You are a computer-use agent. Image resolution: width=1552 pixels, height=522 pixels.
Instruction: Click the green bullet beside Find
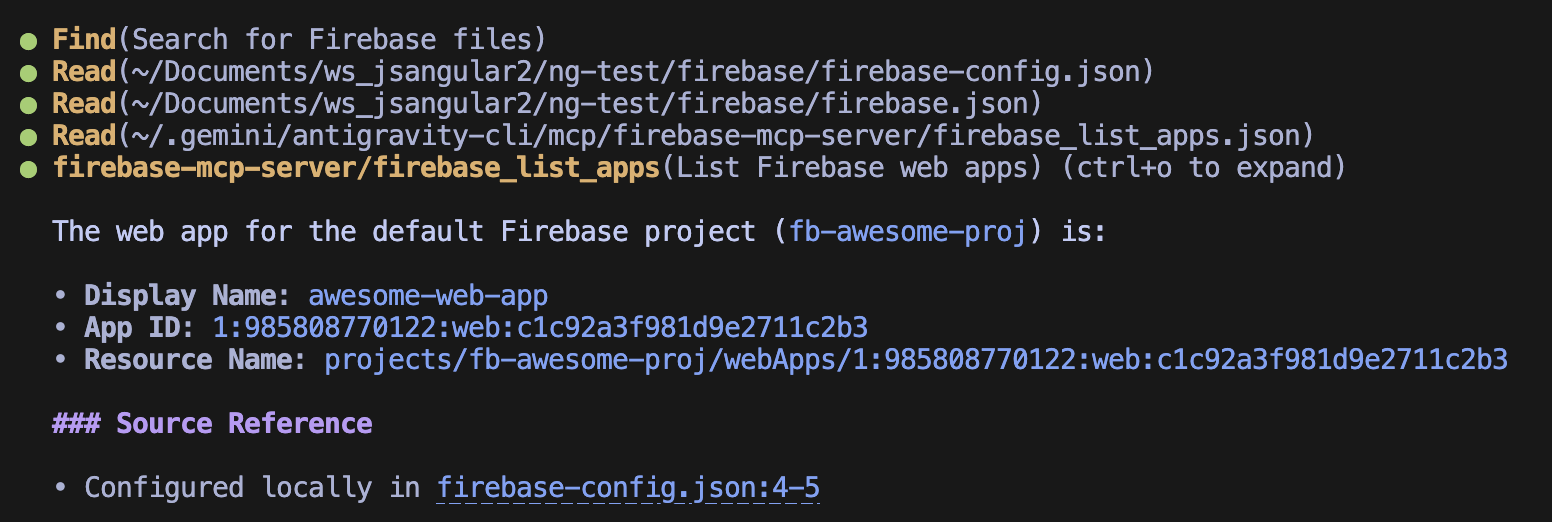pyautogui.click(x=29, y=41)
